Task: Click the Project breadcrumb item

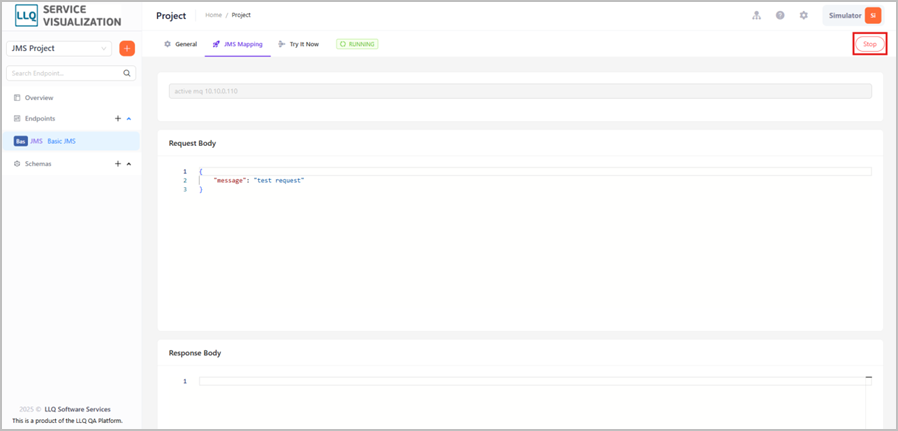Action: [x=241, y=15]
